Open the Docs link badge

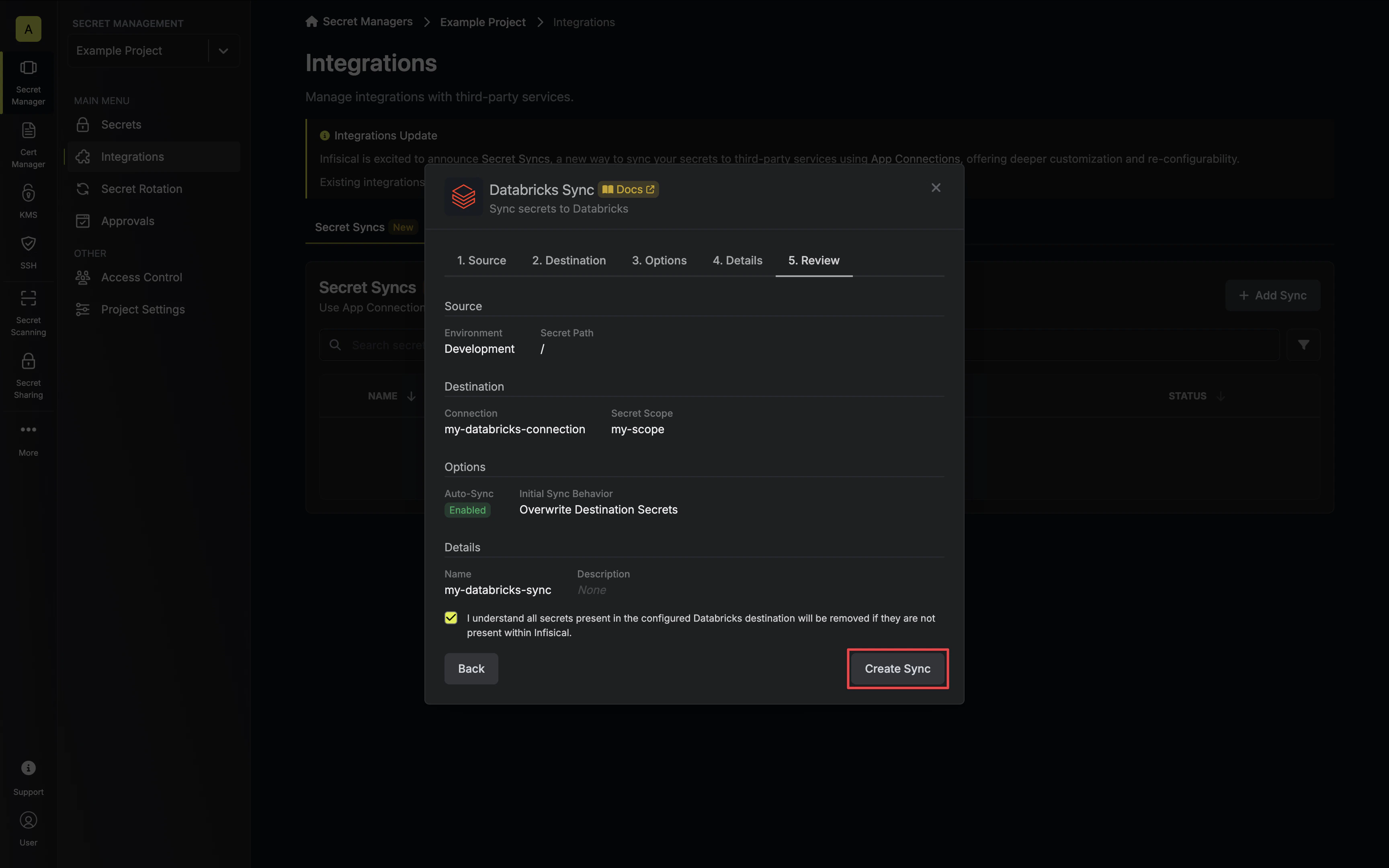(628, 189)
